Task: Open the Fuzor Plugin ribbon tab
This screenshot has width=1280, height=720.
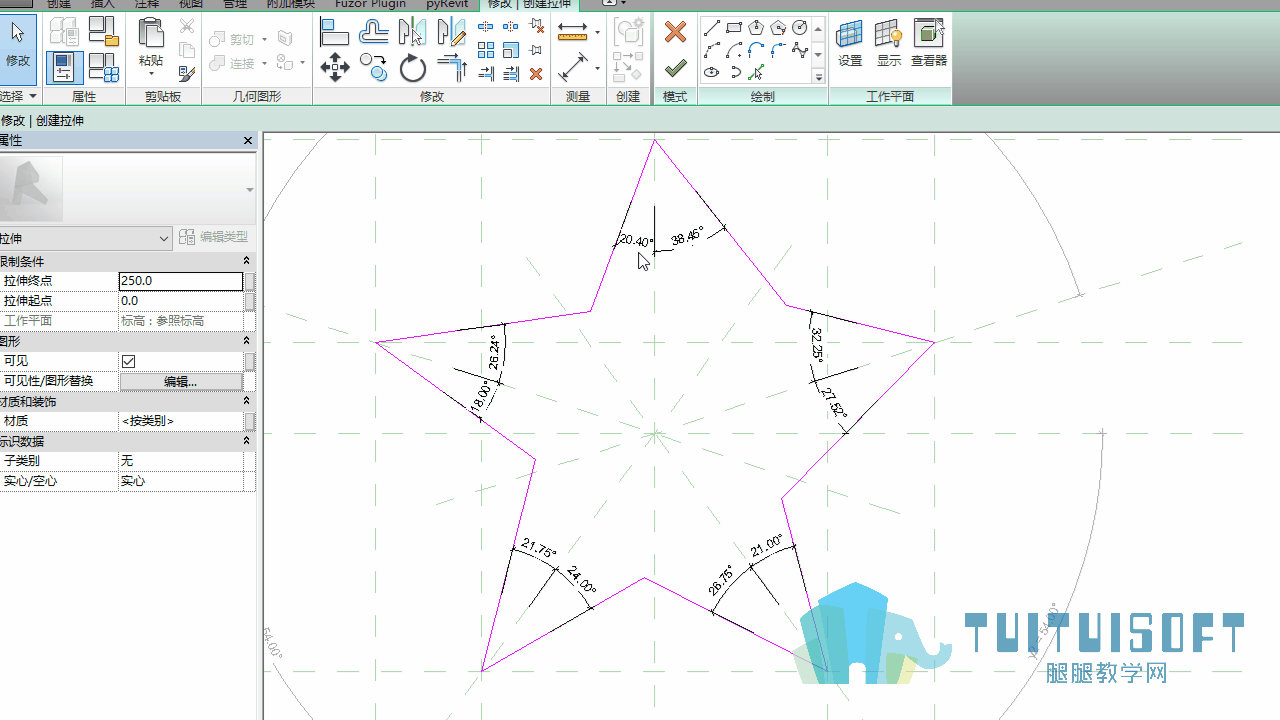Action: pyautogui.click(x=370, y=4)
